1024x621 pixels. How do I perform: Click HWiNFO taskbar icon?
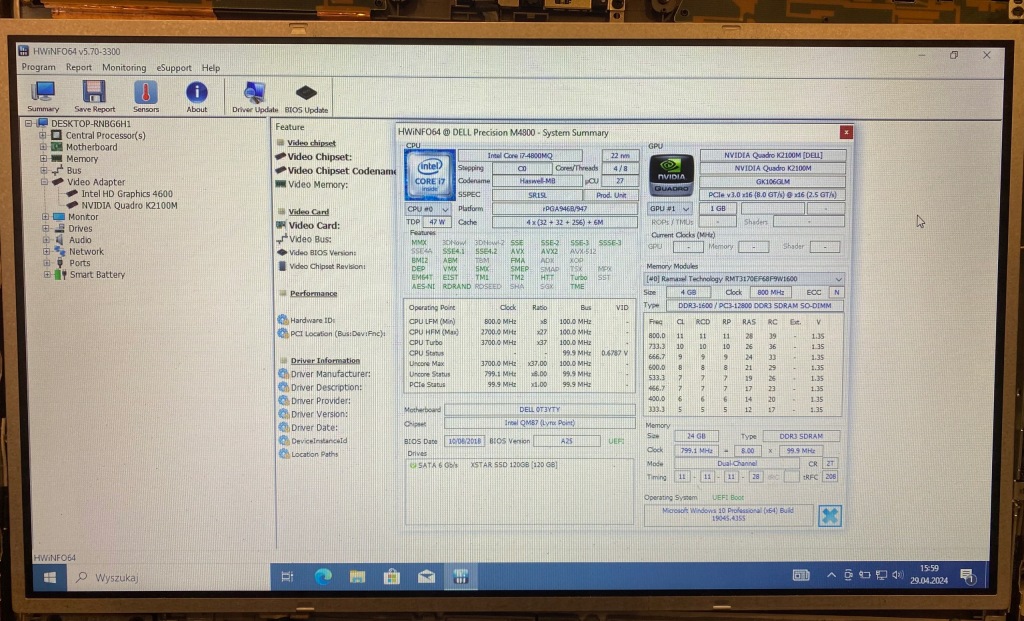pyautogui.click(x=460, y=577)
